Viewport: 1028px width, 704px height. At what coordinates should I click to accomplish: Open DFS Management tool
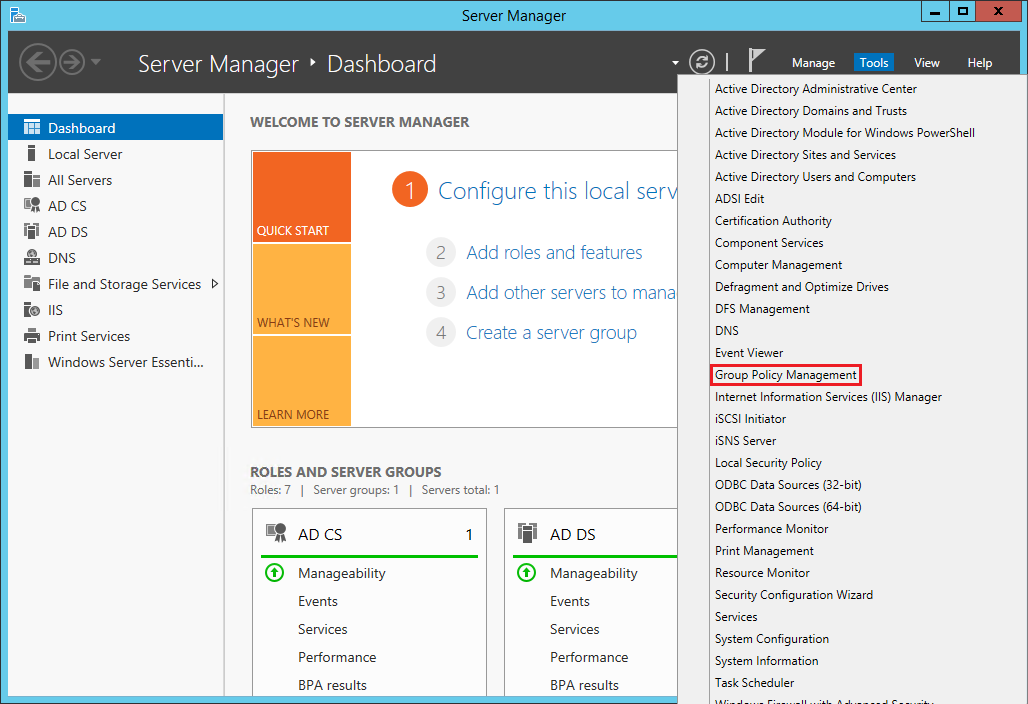762,309
